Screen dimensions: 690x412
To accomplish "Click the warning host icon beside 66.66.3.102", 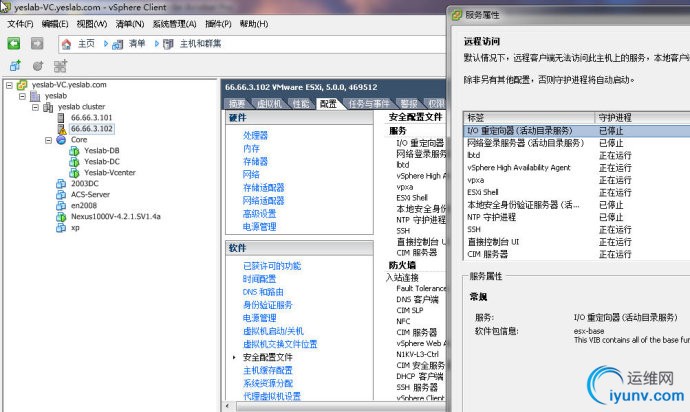I will [62, 129].
